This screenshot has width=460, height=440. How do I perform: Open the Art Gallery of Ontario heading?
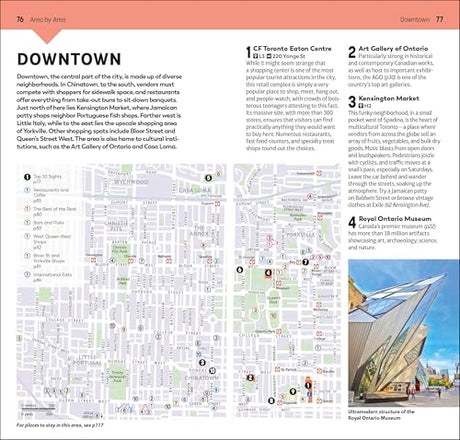pos(393,49)
